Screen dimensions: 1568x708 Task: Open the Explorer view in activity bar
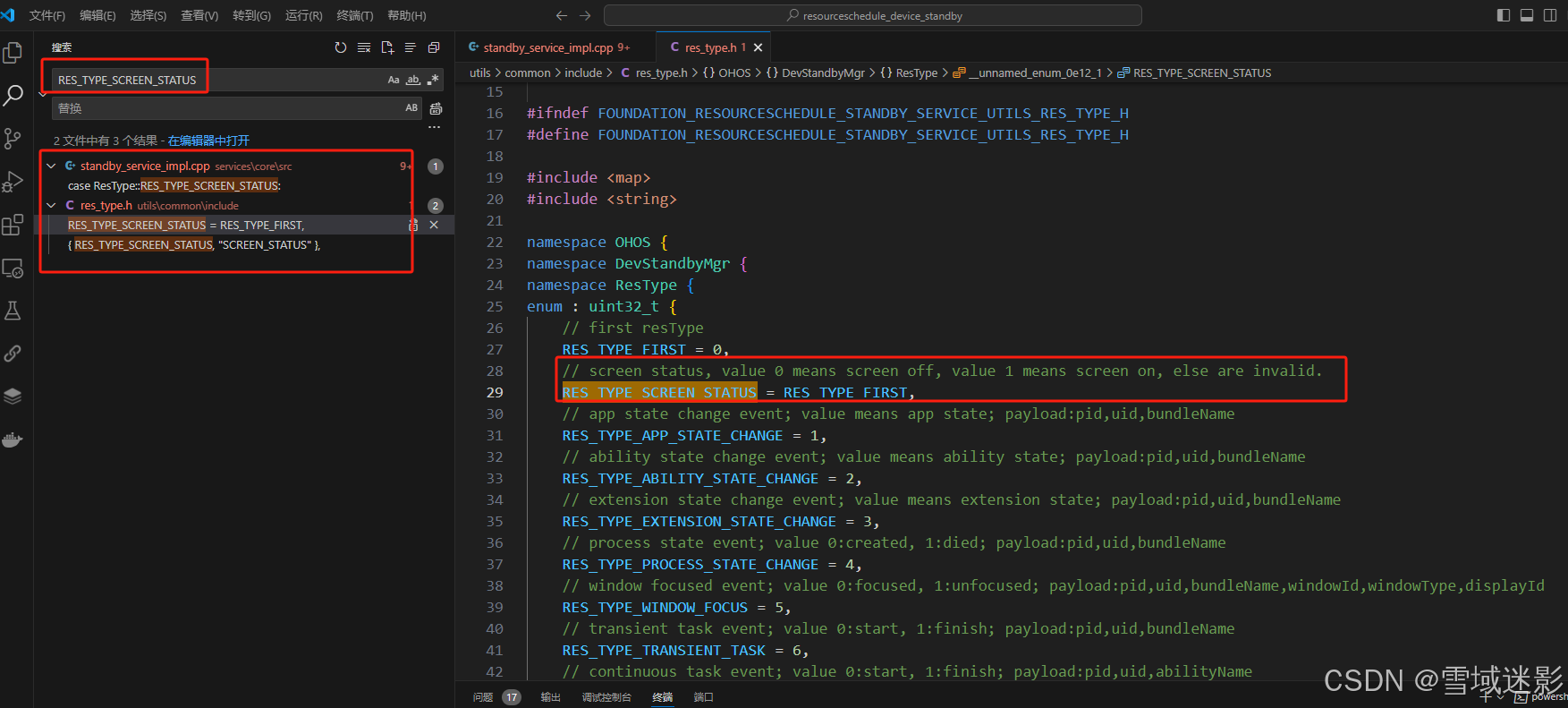click(x=13, y=53)
